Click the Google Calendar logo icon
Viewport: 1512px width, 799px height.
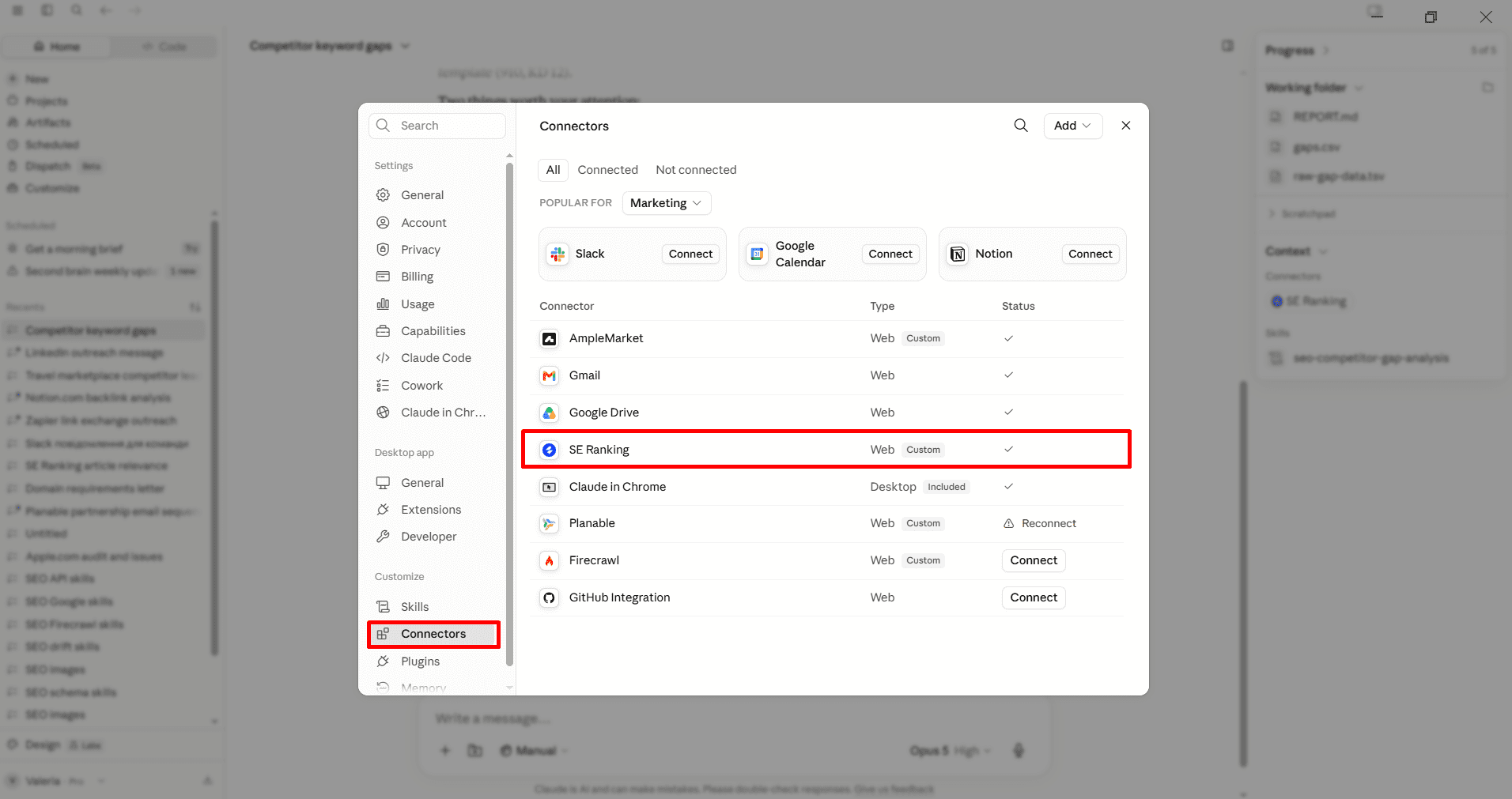758,254
